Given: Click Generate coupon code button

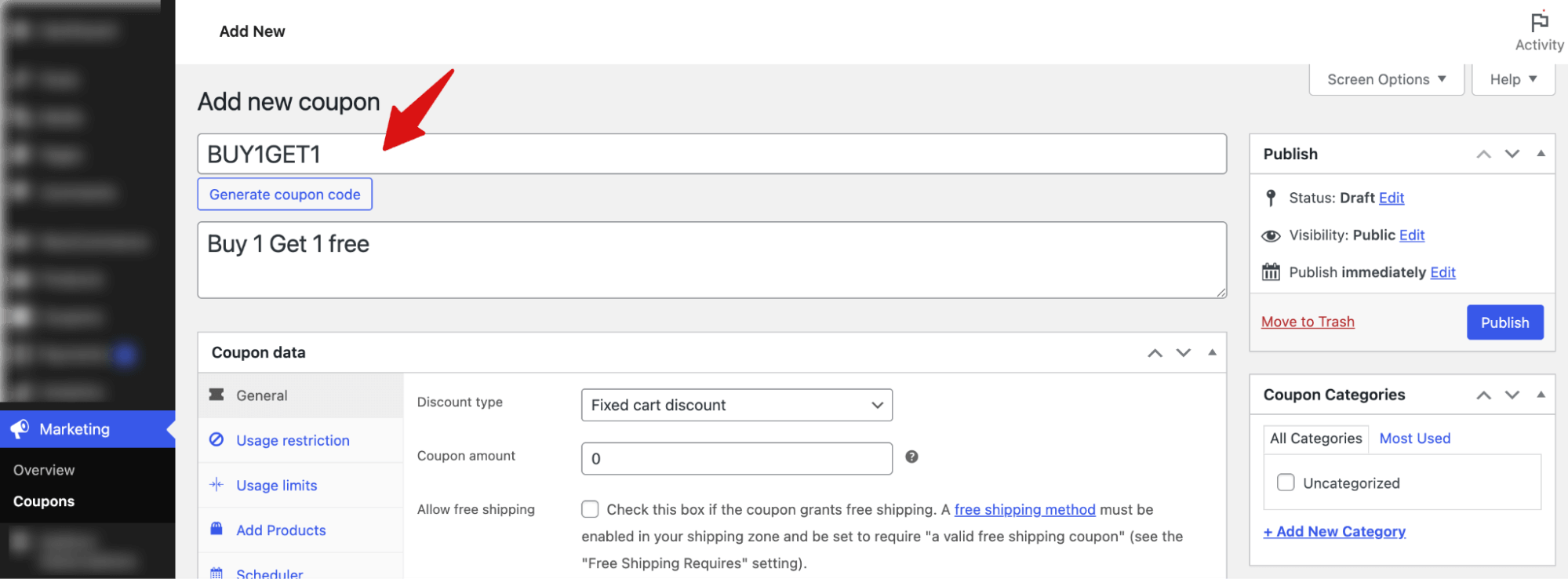Looking at the screenshot, I should pyautogui.click(x=285, y=195).
